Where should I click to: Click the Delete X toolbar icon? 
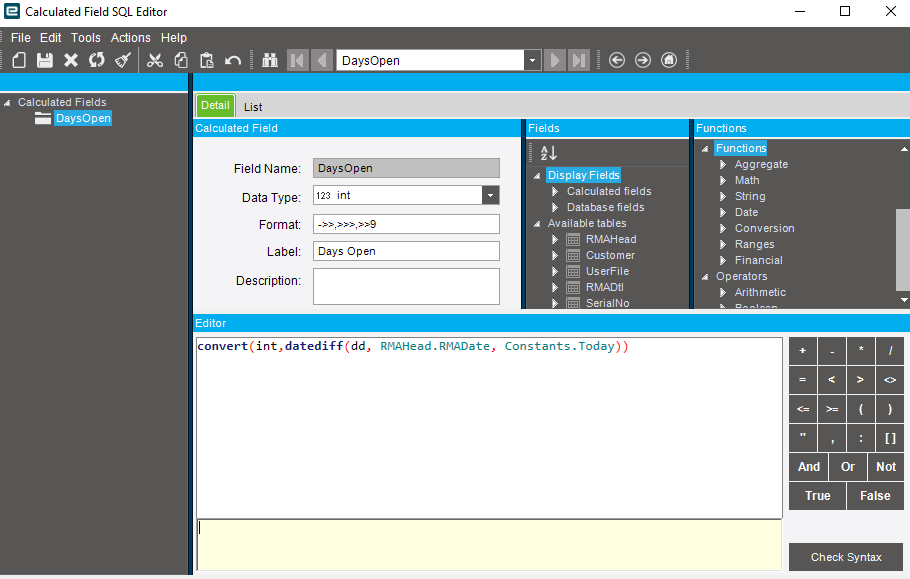click(71, 60)
